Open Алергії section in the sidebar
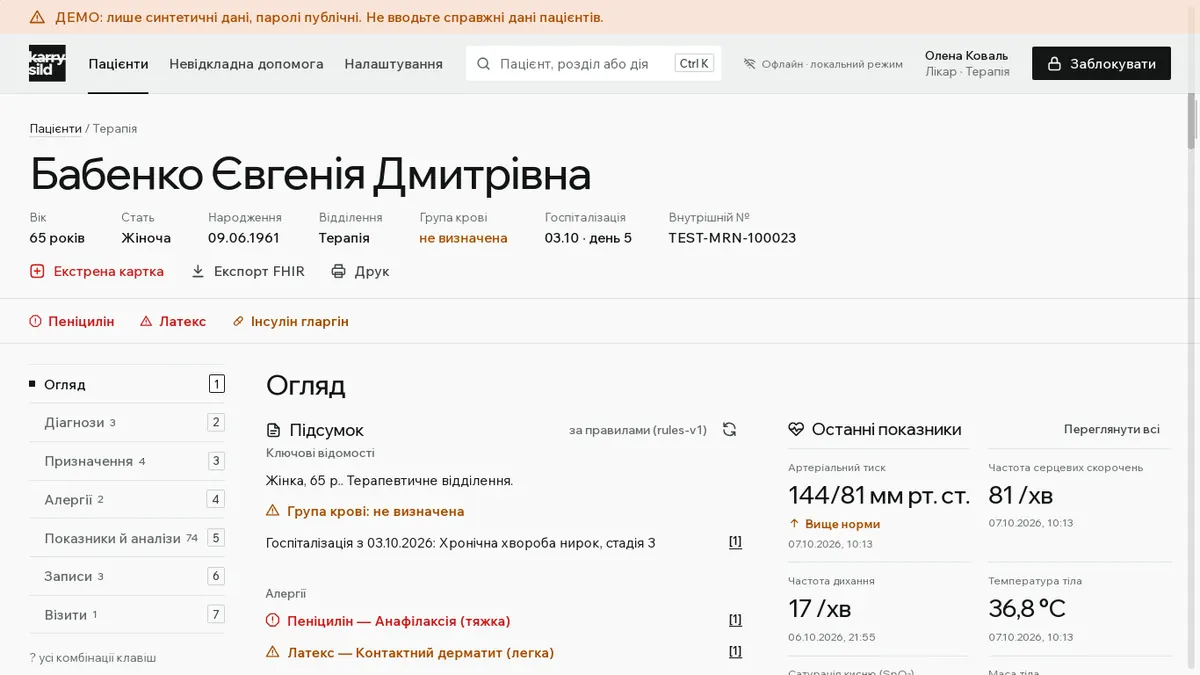Image resolution: width=1200 pixels, height=675 pixels. pos(127,499)
